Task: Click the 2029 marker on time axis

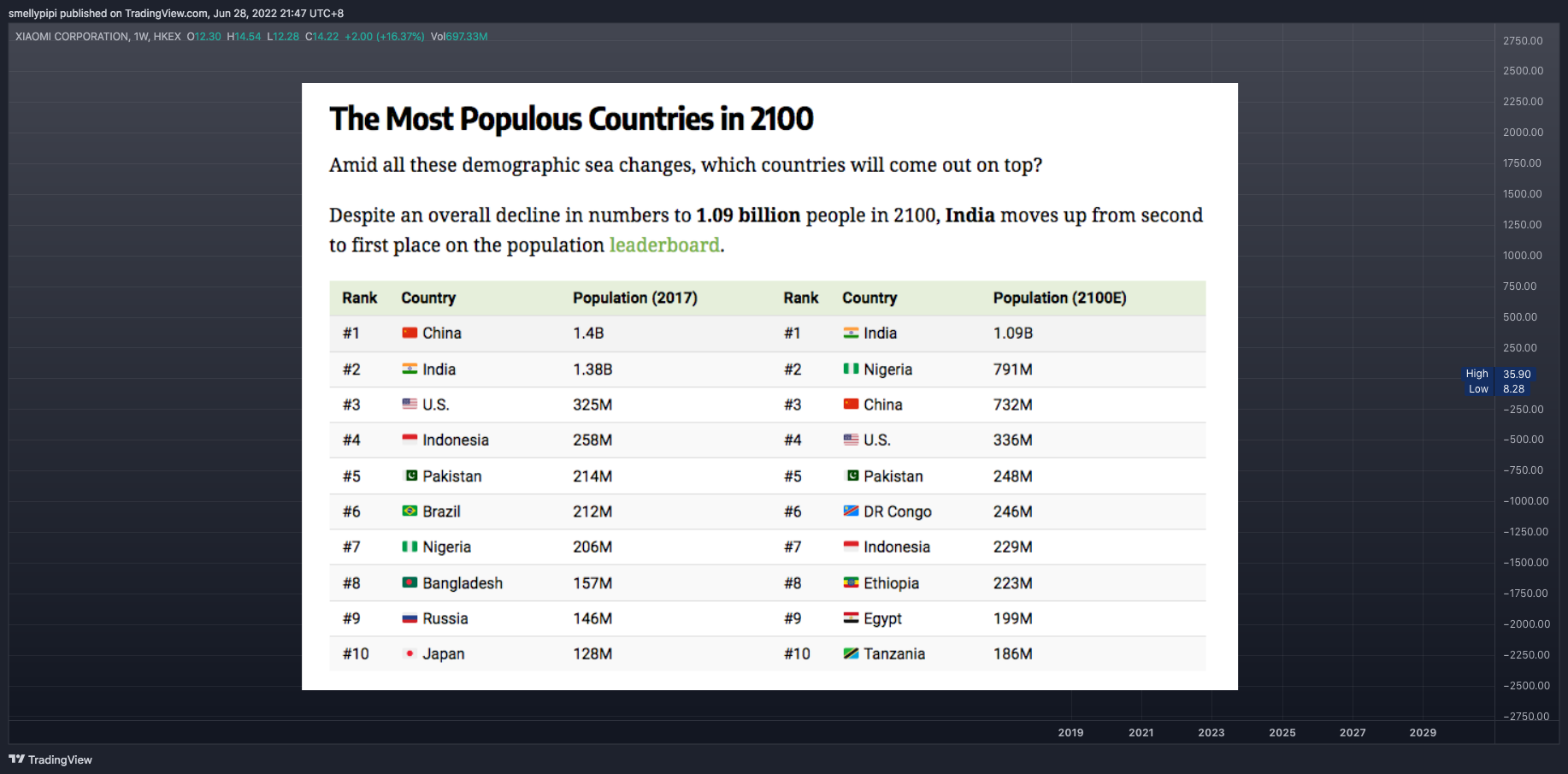Action: click(1423, 733)
